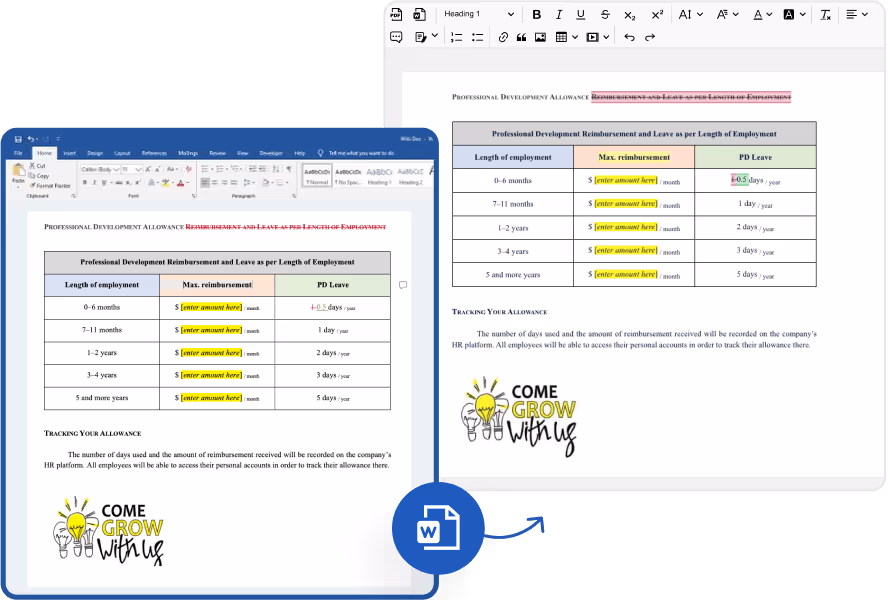Undo the last action in the editor
This screenshot has height=600, width=888.
coord(629,37)
